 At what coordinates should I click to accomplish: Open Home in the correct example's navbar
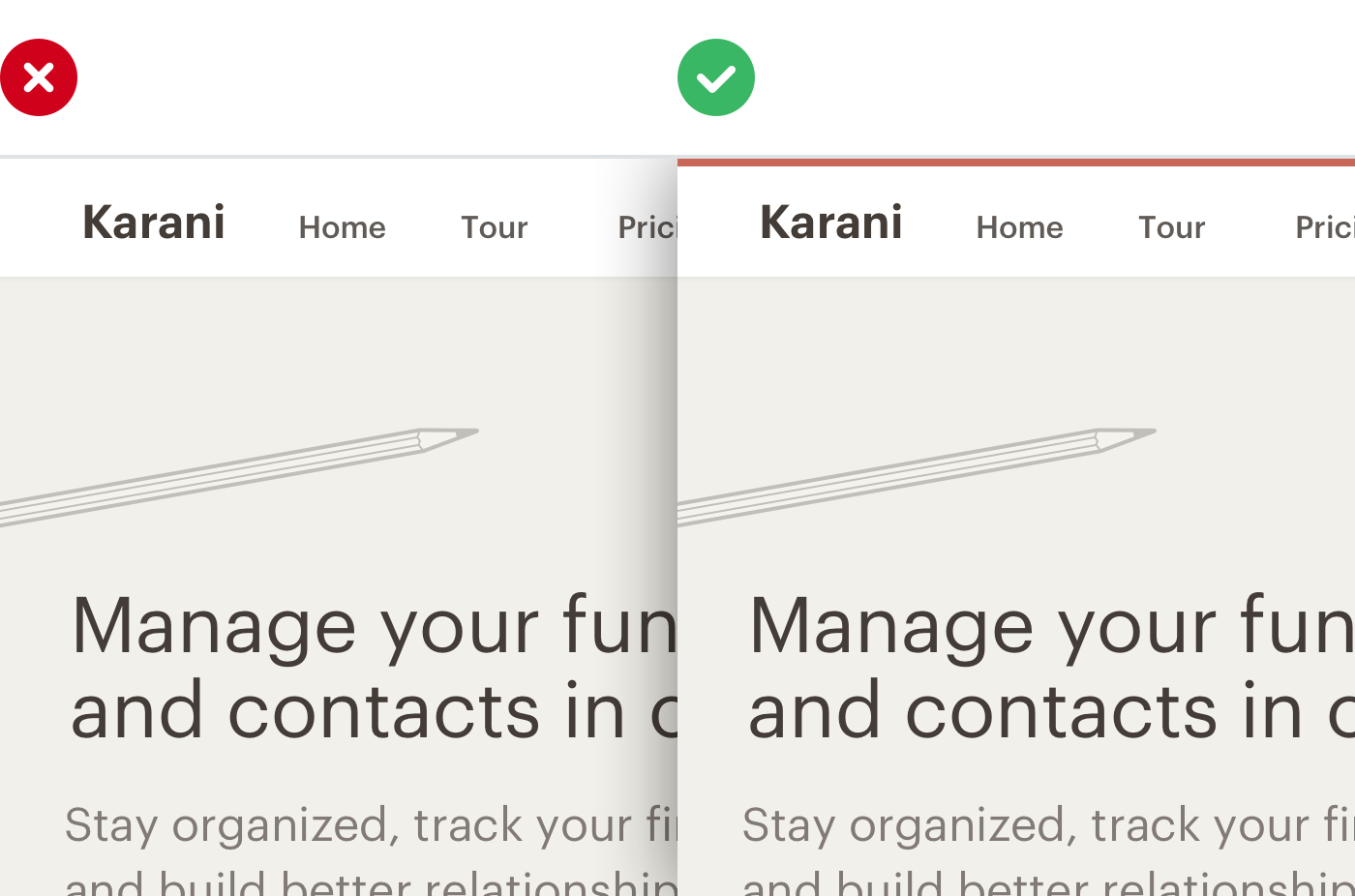click(1019, 227)
